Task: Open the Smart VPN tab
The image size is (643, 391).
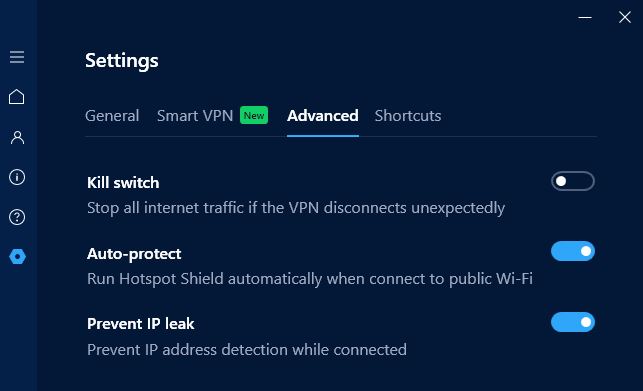Action: tap(195, 116)
